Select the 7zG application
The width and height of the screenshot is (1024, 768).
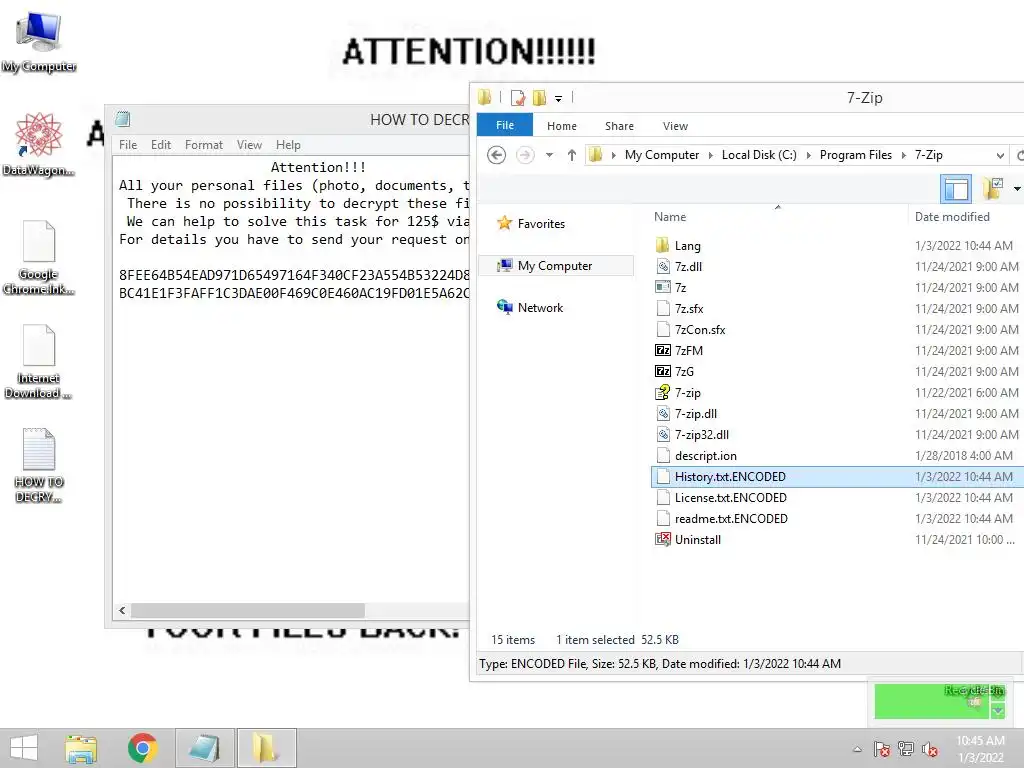point(837,372)
